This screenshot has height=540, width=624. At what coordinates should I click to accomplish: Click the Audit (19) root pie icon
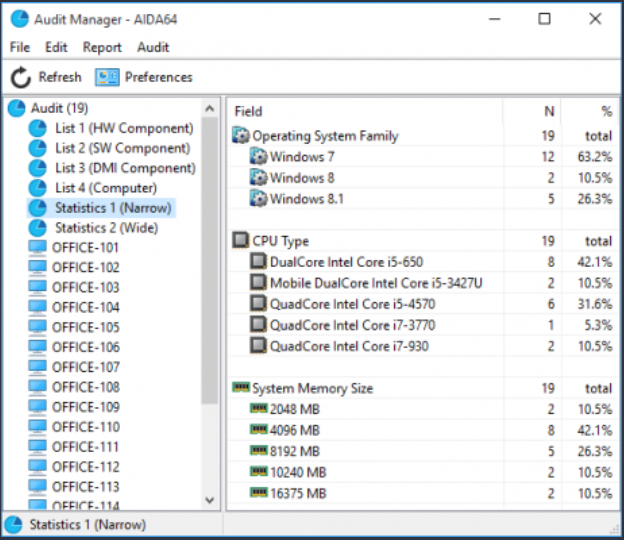pos(17,108)
